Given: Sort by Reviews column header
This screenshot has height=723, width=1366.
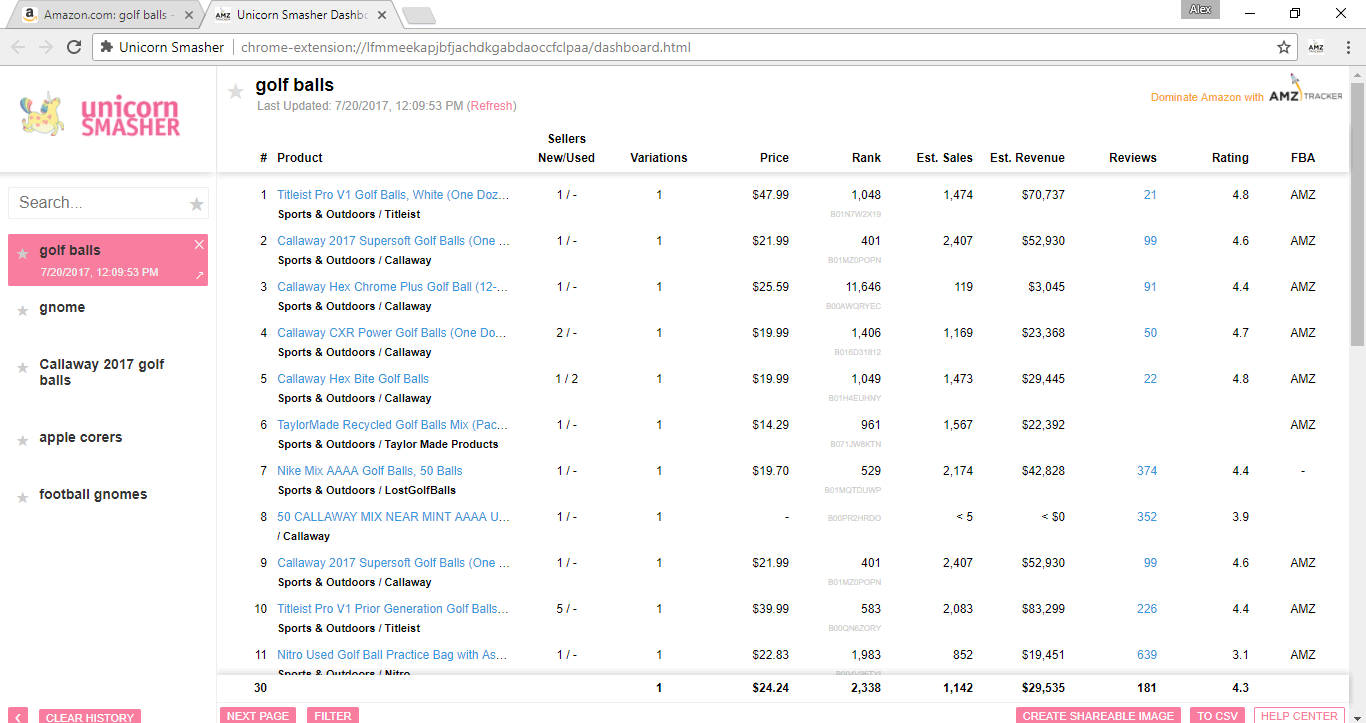Looking at the screenshot, I should pos(1133,158).
